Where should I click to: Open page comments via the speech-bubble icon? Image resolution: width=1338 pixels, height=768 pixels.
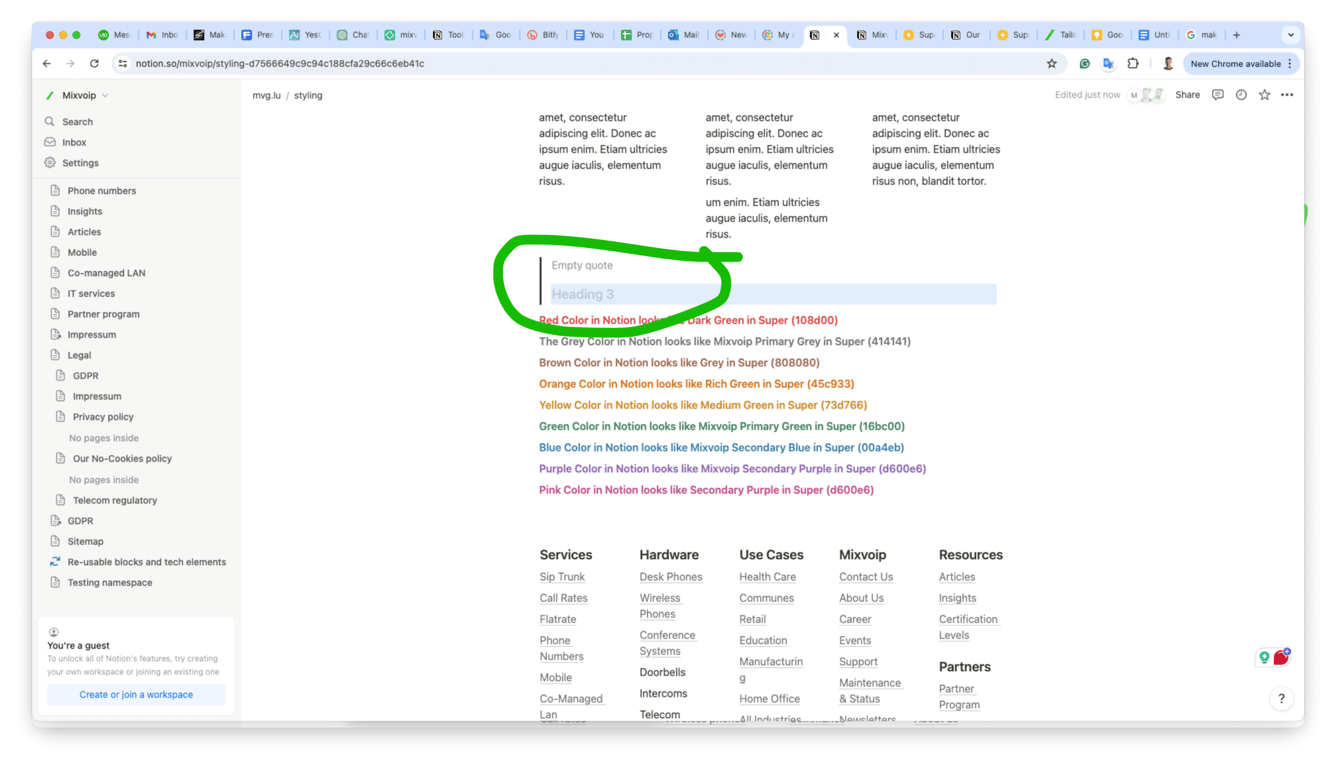(1217, 95)
